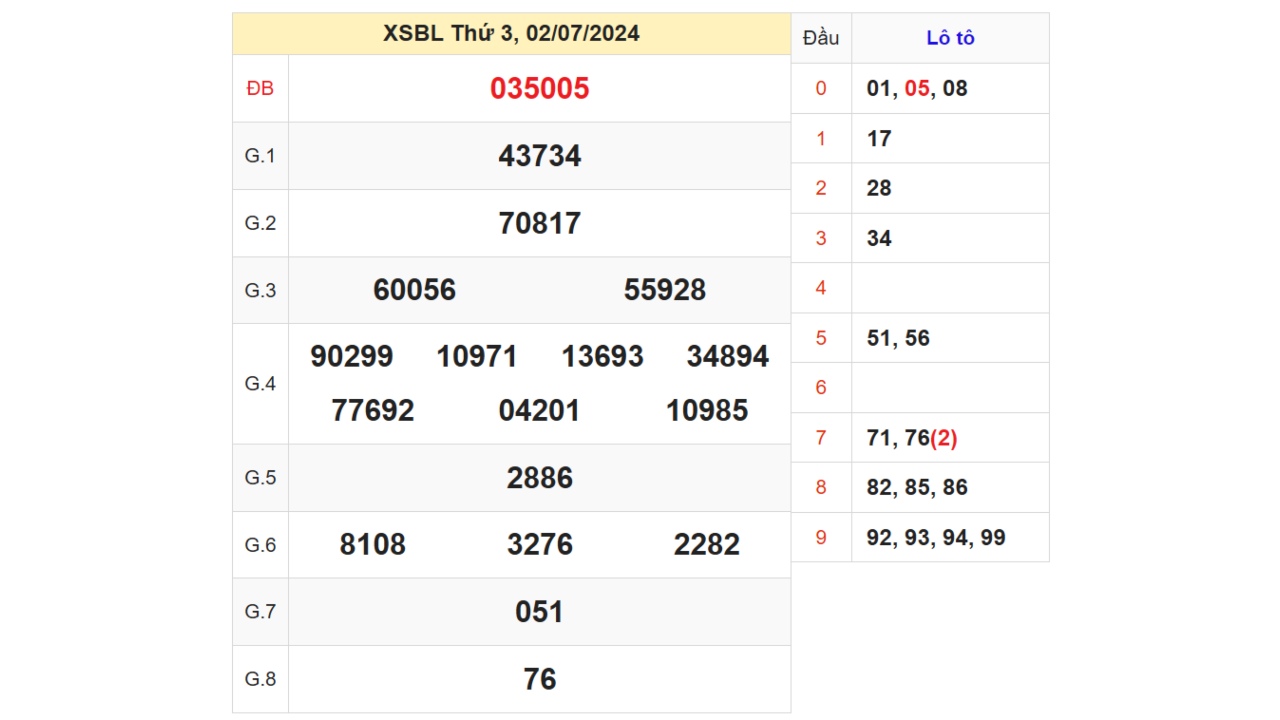The height and width of the screenshot is (720, 1280).
Task: Click the G.3 row label
Action: [x=260, y=290]
